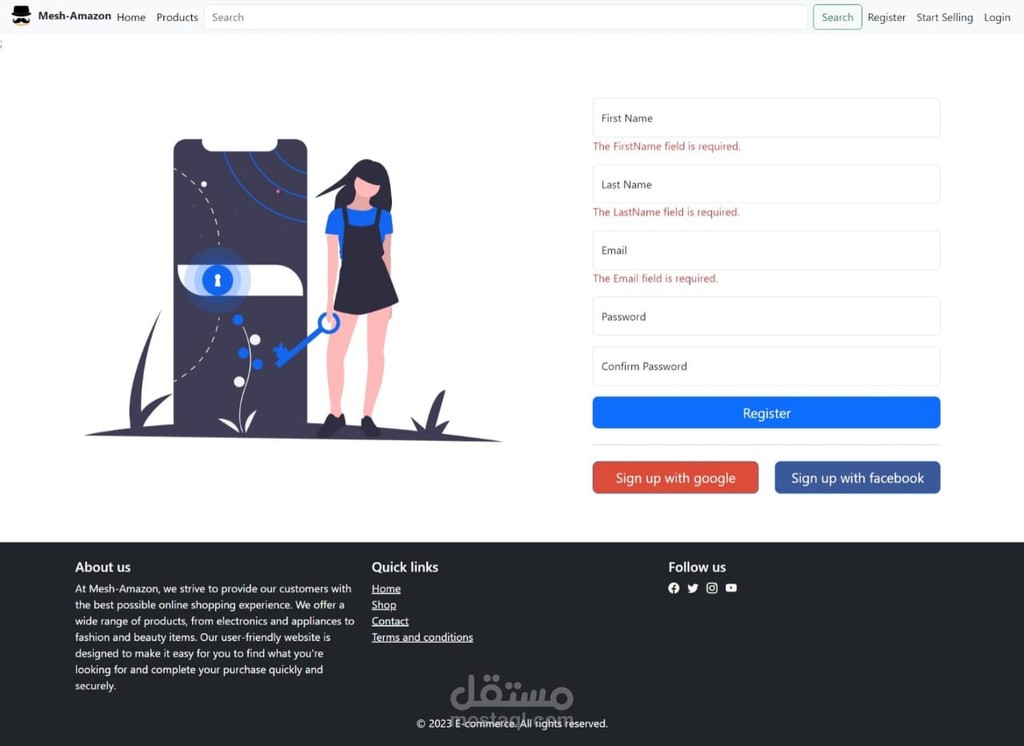Click Sign up with facebook button
Image resolution: width=1024 pixels, height=746 pixels.
click(x=857, y=478)
